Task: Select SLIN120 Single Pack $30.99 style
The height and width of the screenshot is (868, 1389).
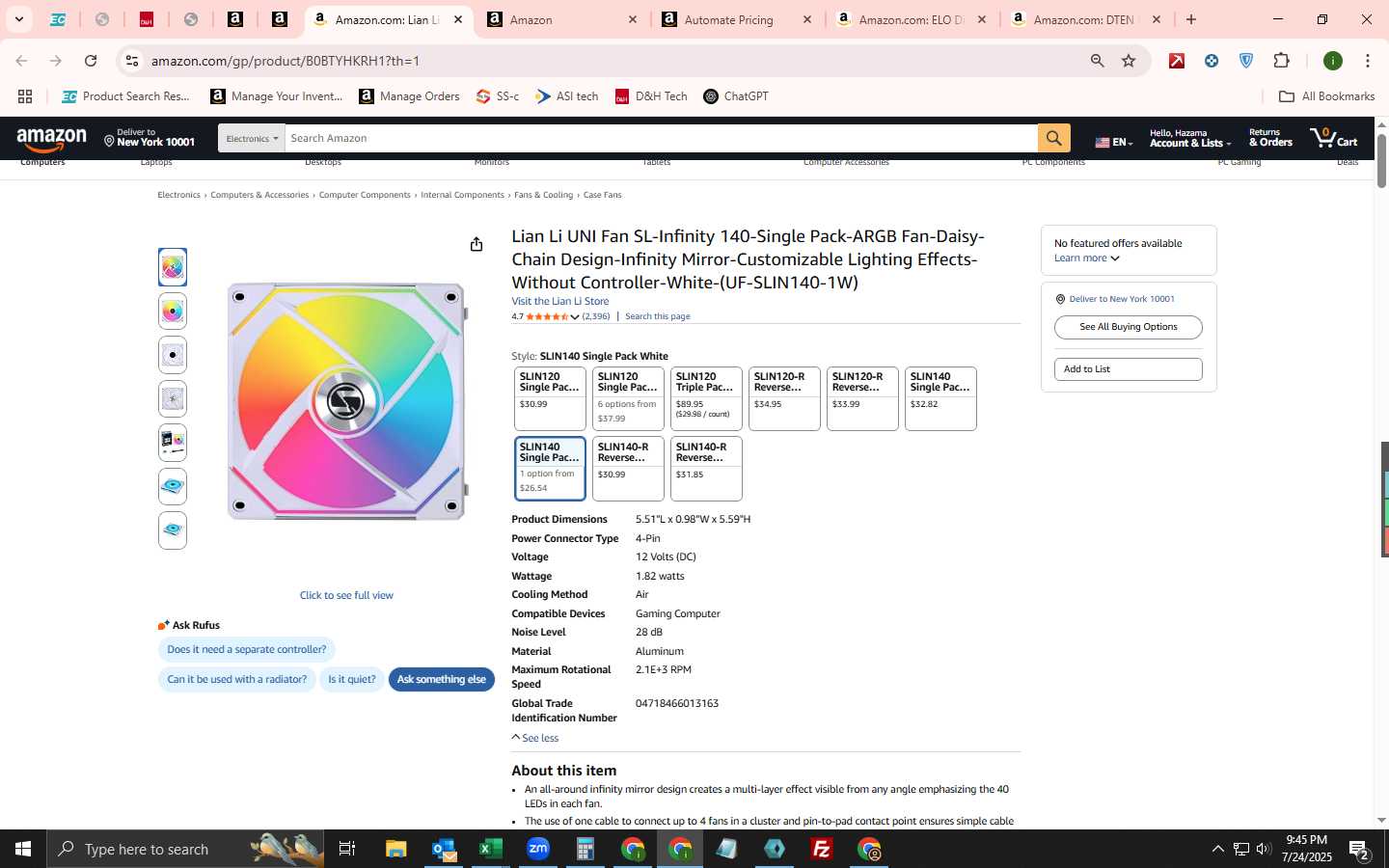Action: 550,398
